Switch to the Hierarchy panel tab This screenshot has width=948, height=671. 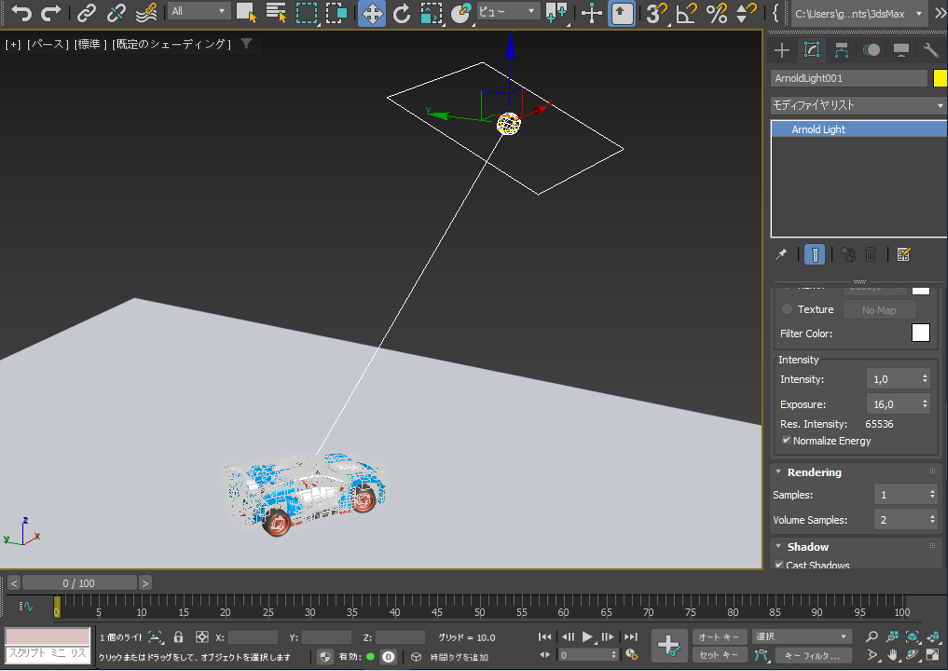842,50
